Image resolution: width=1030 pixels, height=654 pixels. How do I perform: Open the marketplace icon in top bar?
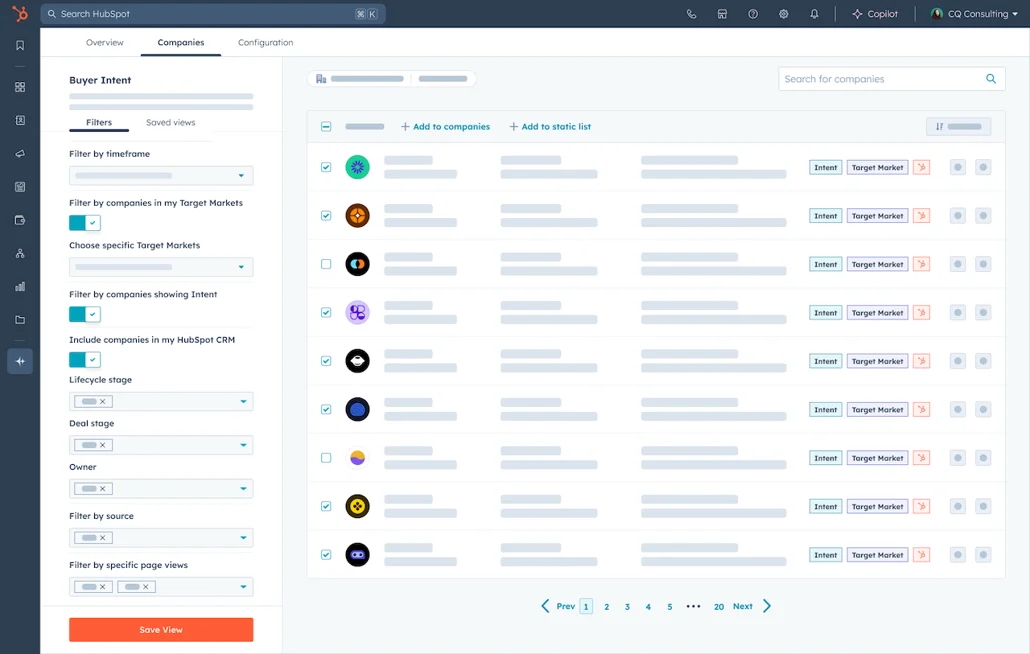(x=722, y=14)
